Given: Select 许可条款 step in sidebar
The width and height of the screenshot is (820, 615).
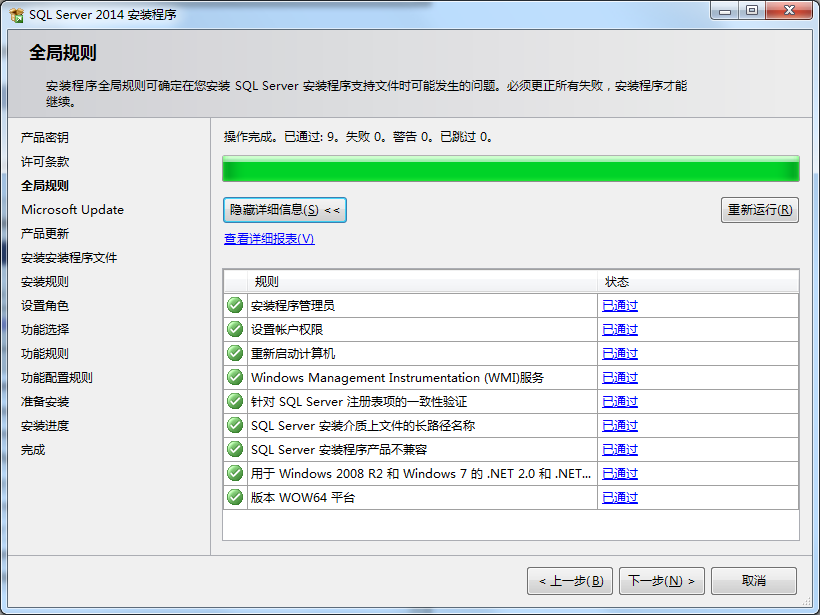Looking at the screenshot, I should [45, 162].
